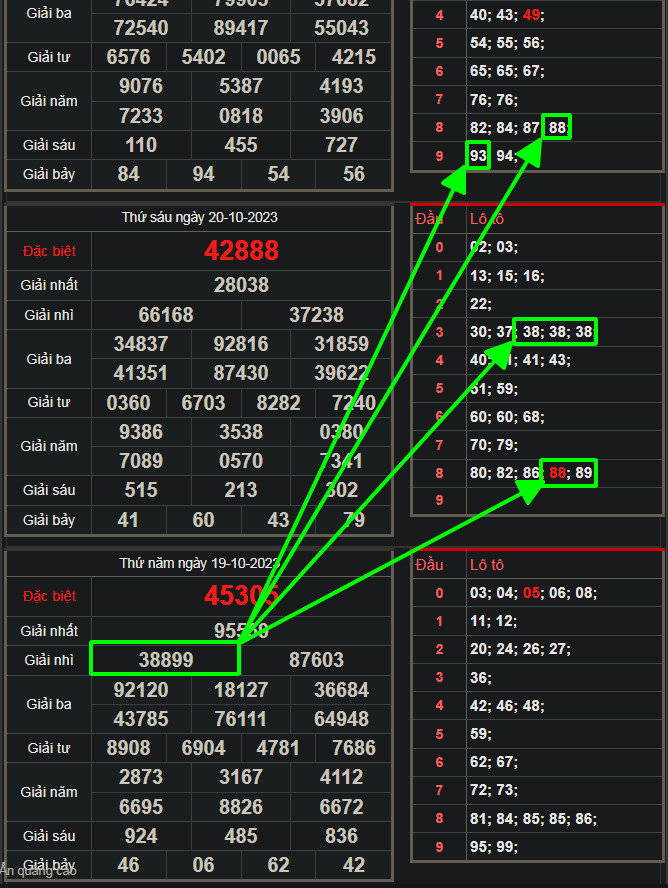
Task: Select the green-boxed 38; 38; 38 lô tô group
Action: coord(557,332)
